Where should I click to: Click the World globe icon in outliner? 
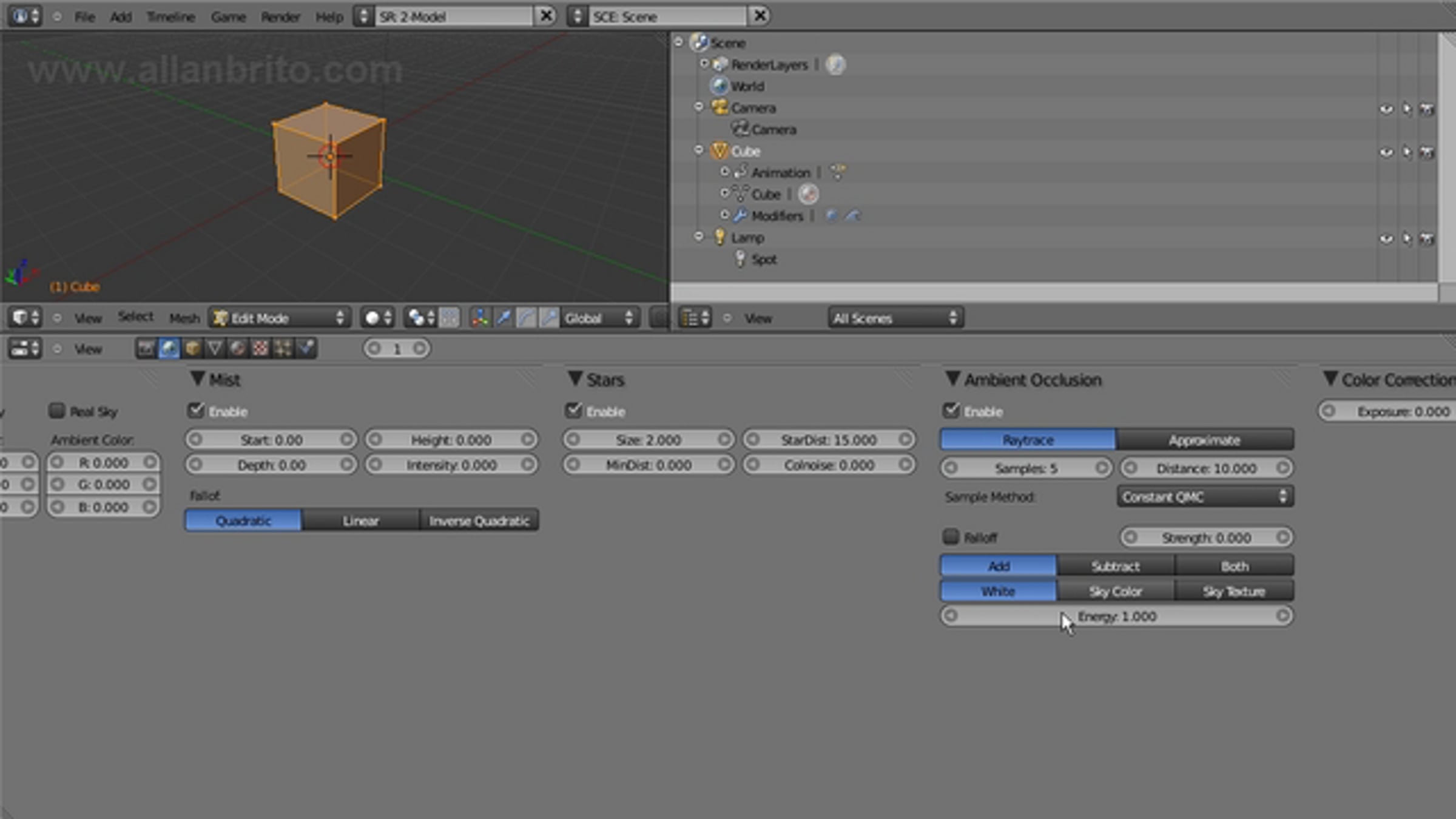coord(720,86)
